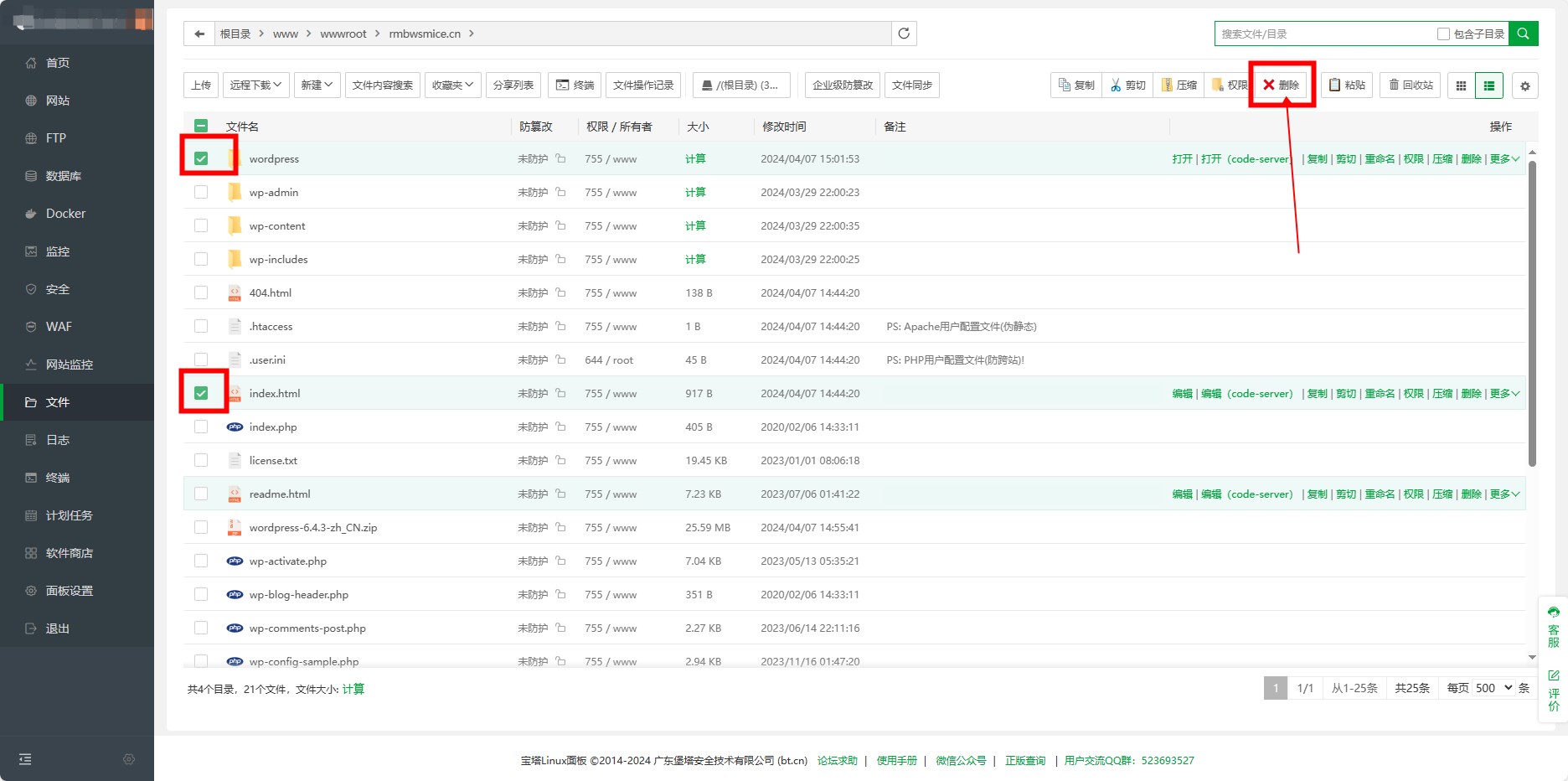The height and width of the screenshot is (781, 1568).
Task: Open the recycle bin
Action: (1411, 85)
